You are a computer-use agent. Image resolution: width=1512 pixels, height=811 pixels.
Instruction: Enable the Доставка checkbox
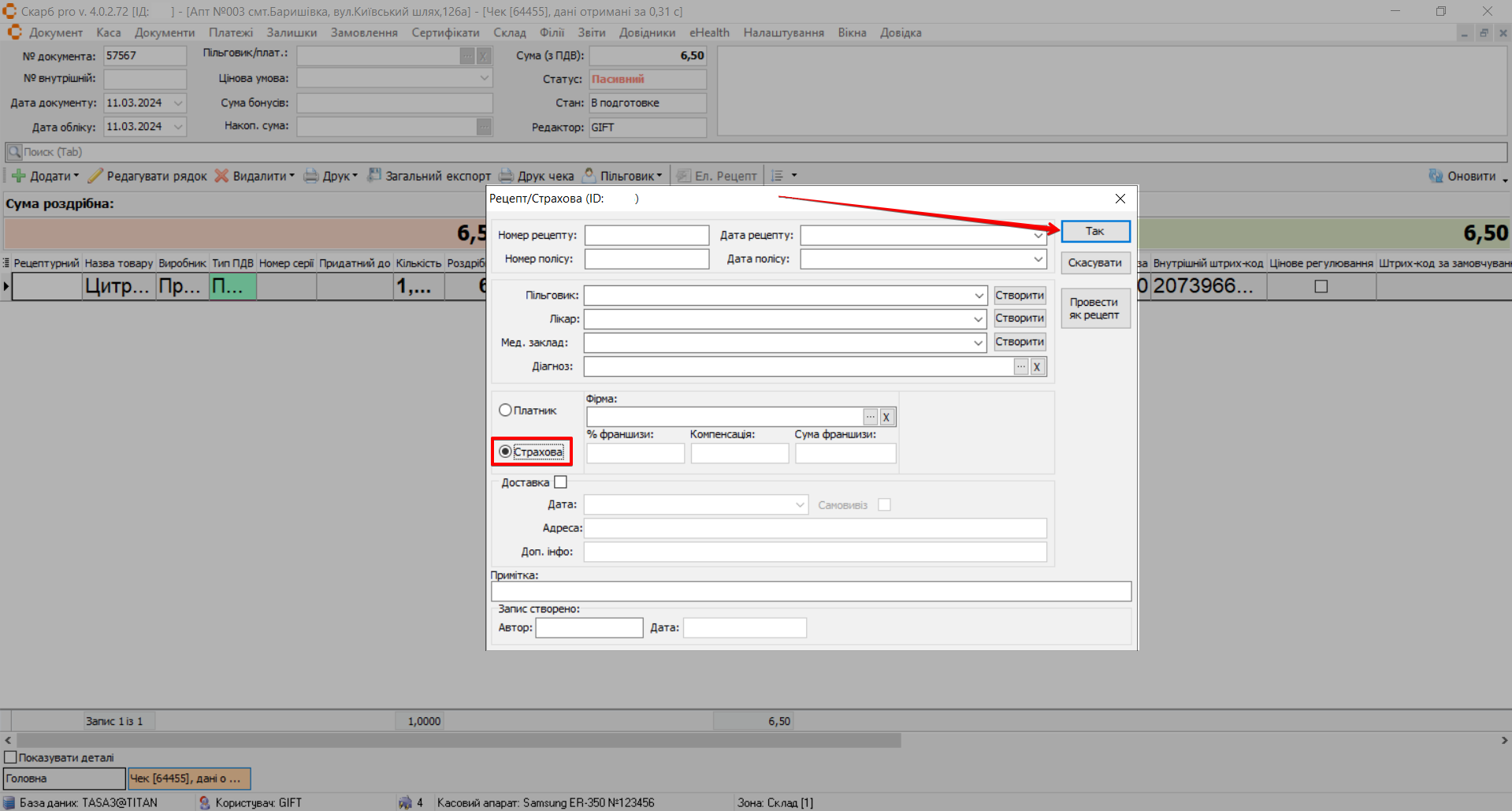[560, 482]
